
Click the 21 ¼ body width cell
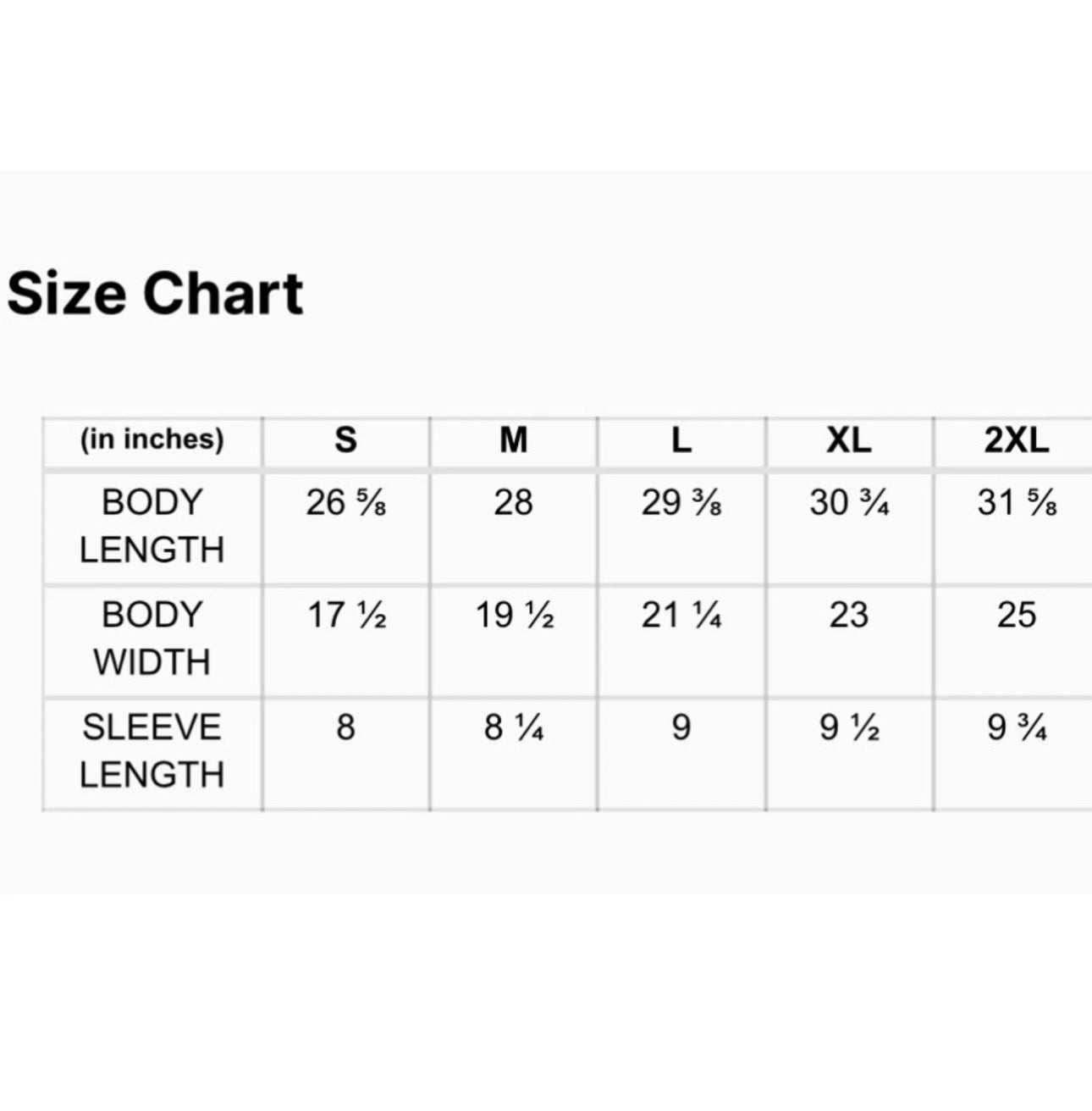681,616
